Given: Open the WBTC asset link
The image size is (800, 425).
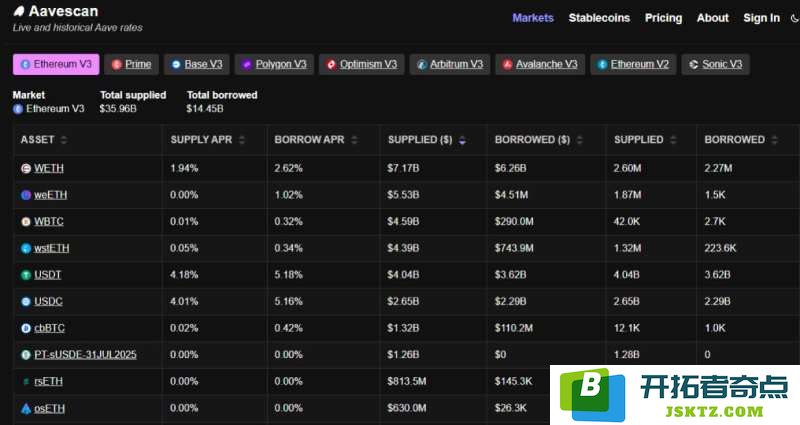Looking at the screenshot, I should 48,222.
